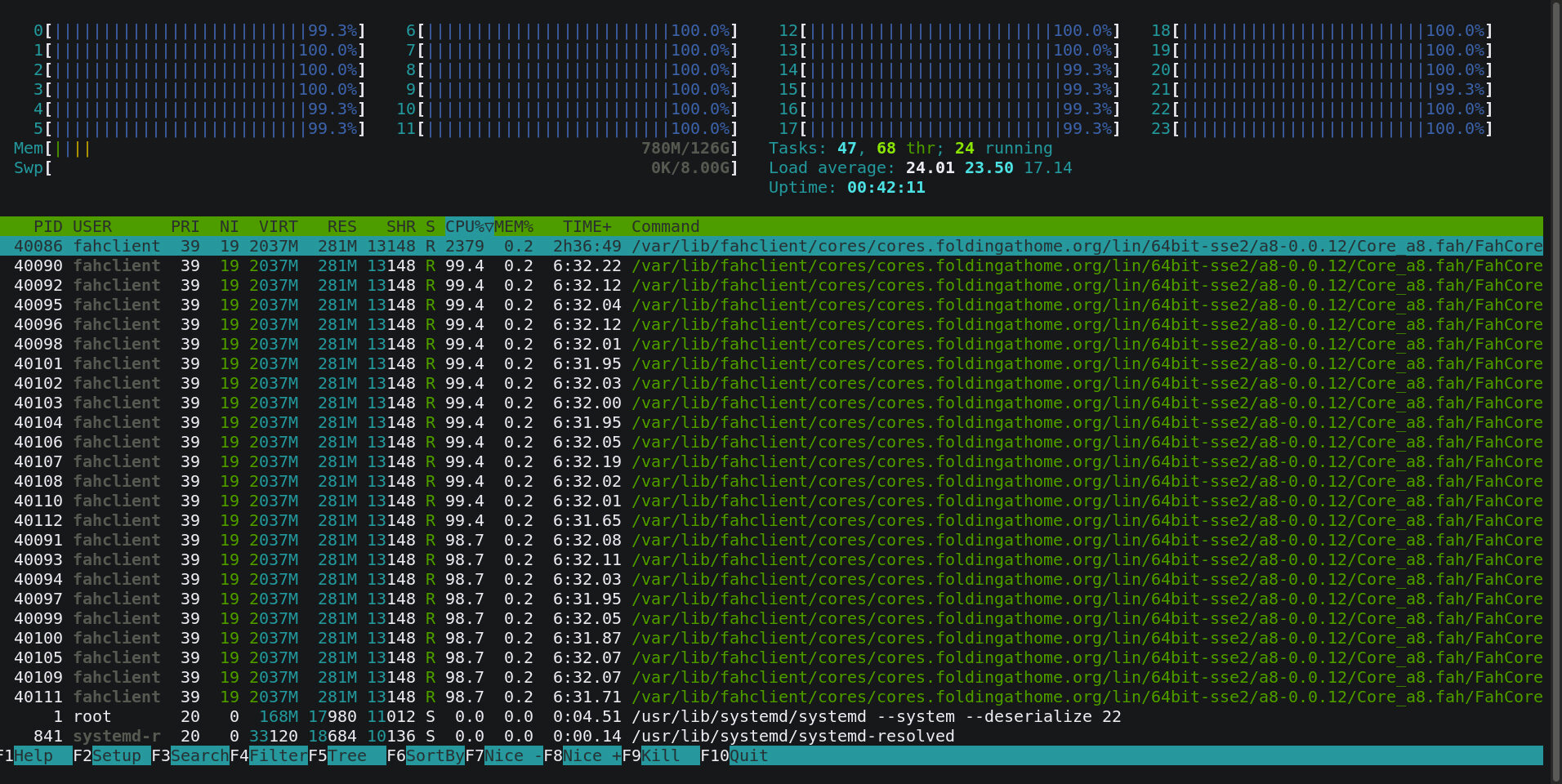This screenshot has width=1562, height=784.
Task: Activate Filter in the function bar
Action: [x=278, y=755]
